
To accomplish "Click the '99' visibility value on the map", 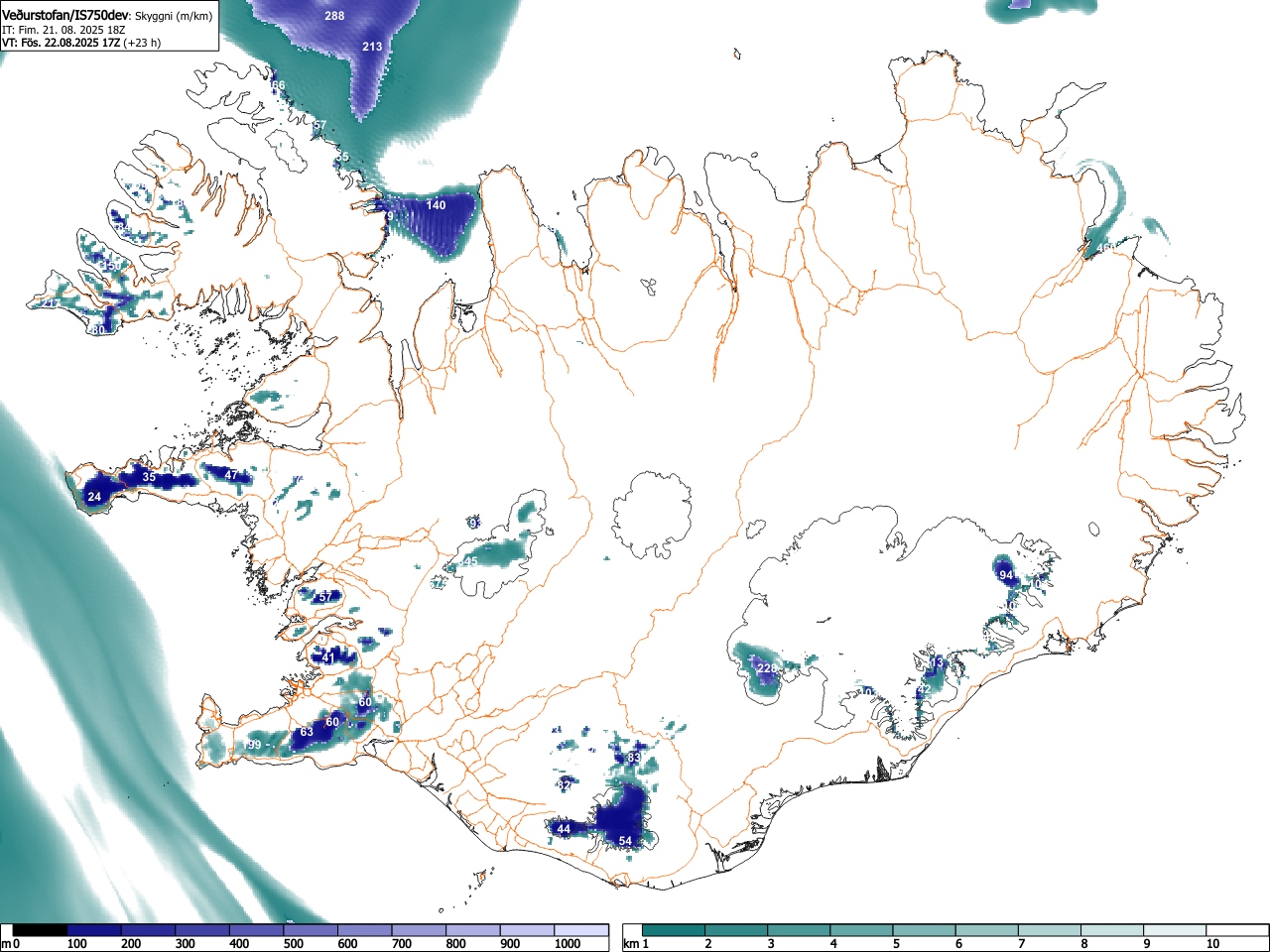I will point(254,745).
